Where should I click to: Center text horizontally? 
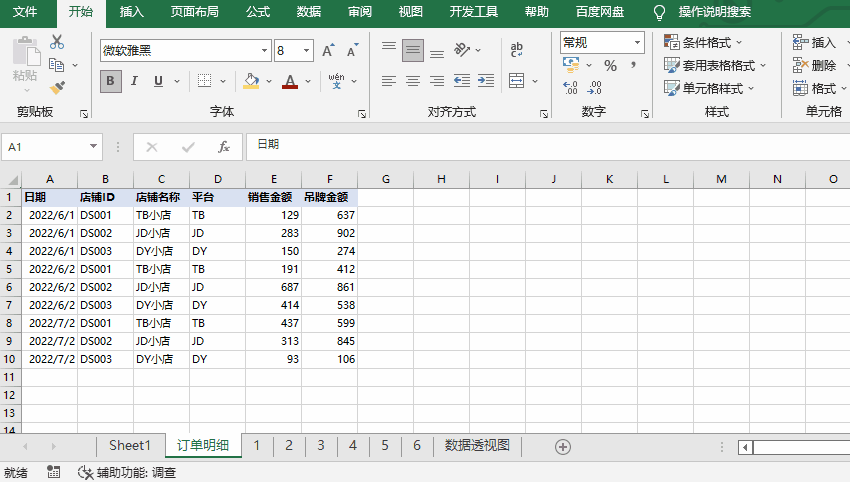click(413, 81)
